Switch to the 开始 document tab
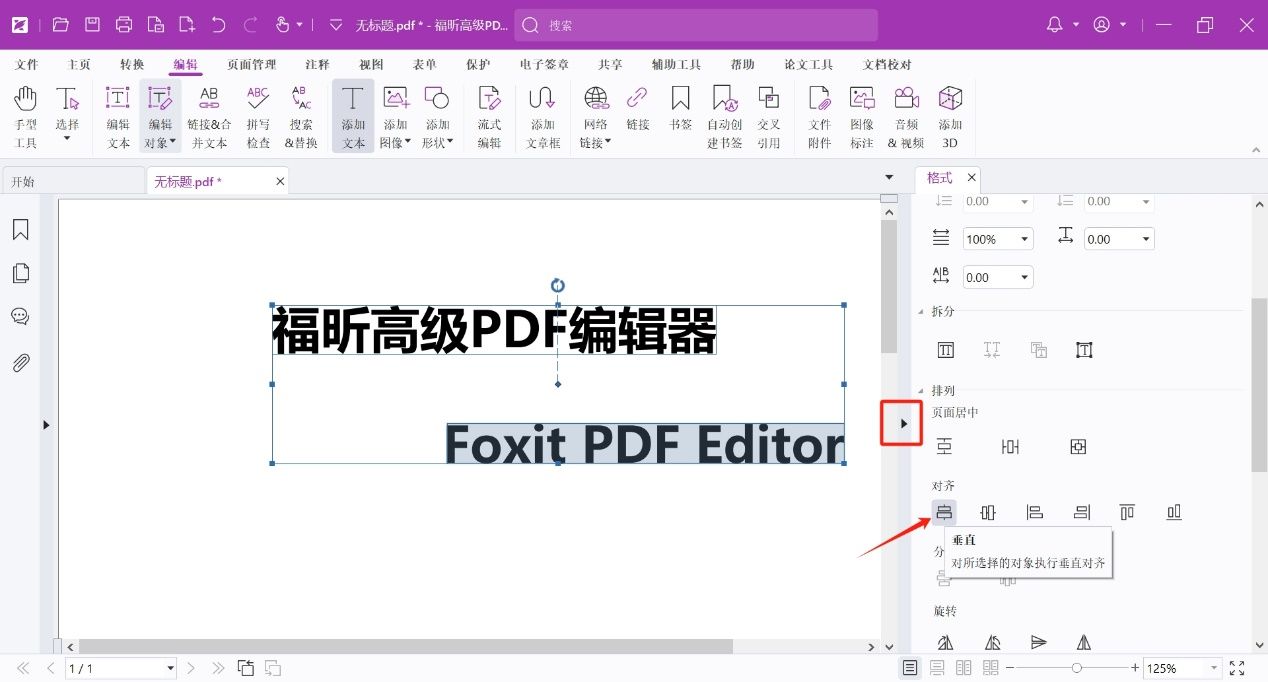Viewport: 1268px width, 682px height. tap(72, 182)
